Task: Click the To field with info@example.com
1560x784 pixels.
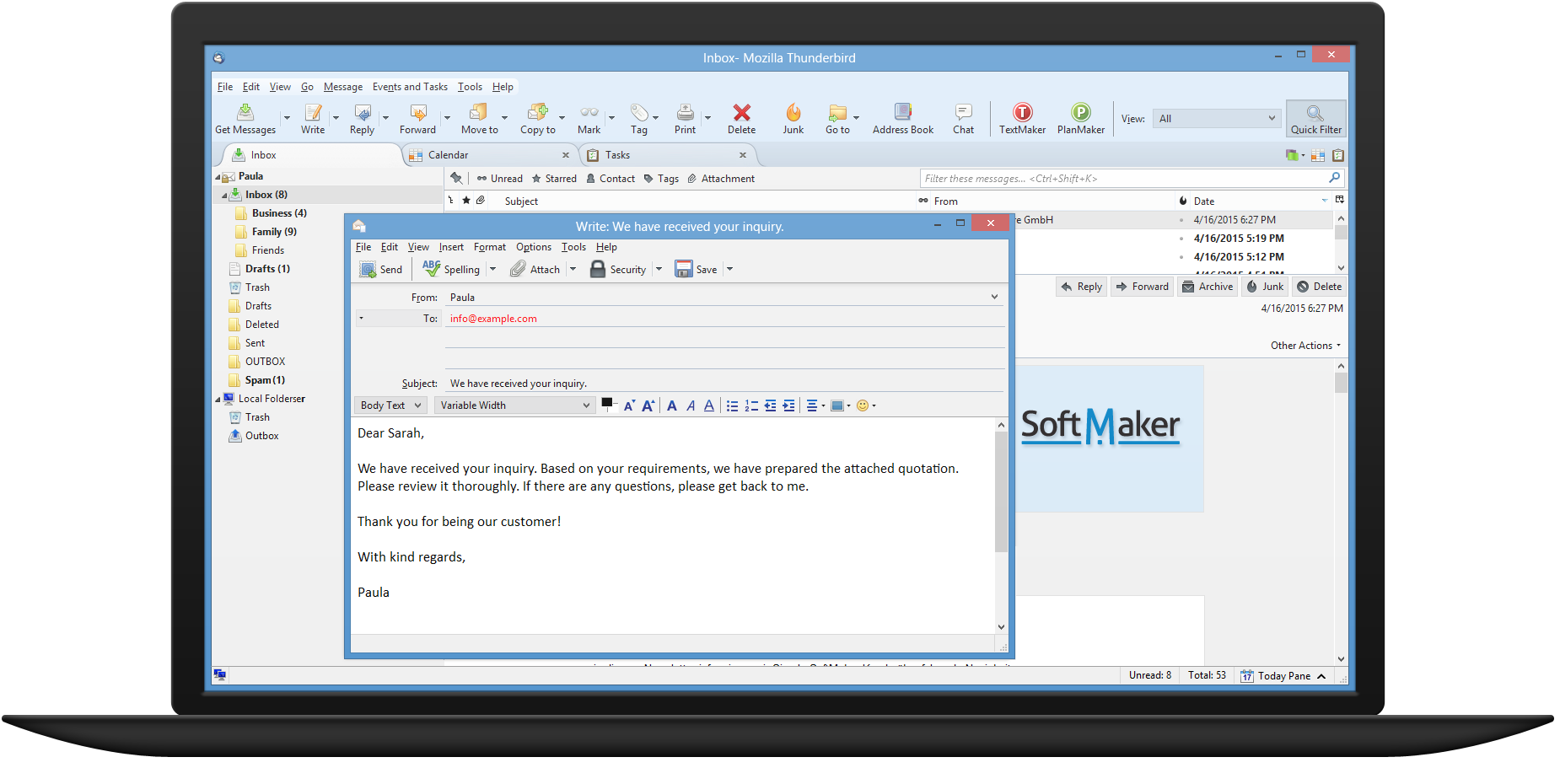Action: click(724, 319)
